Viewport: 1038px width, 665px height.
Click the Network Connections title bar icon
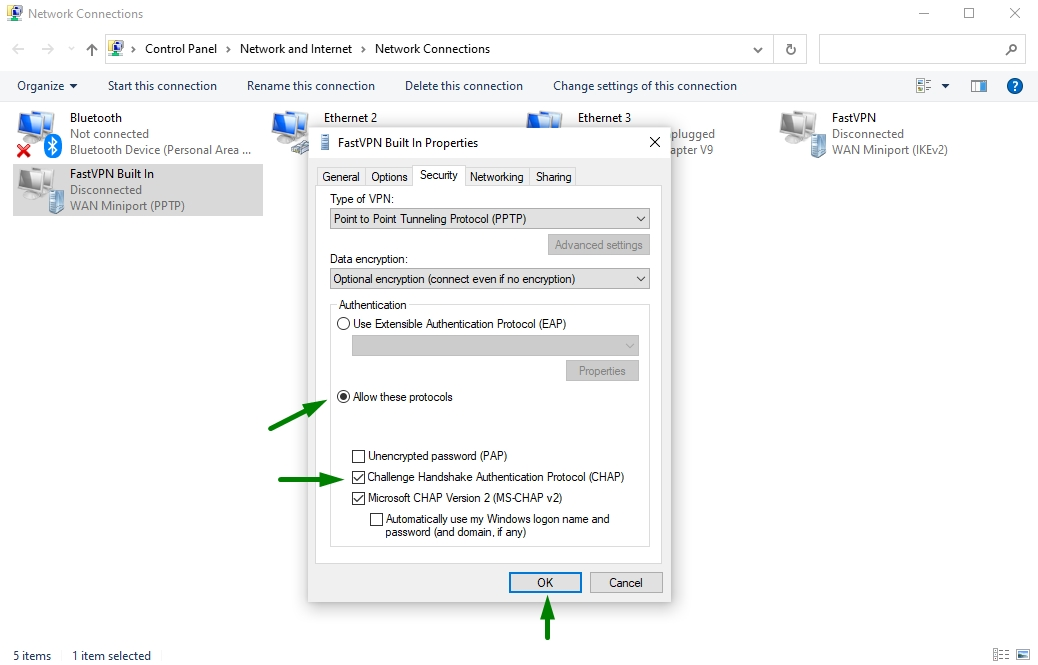(x=15, y=13)
